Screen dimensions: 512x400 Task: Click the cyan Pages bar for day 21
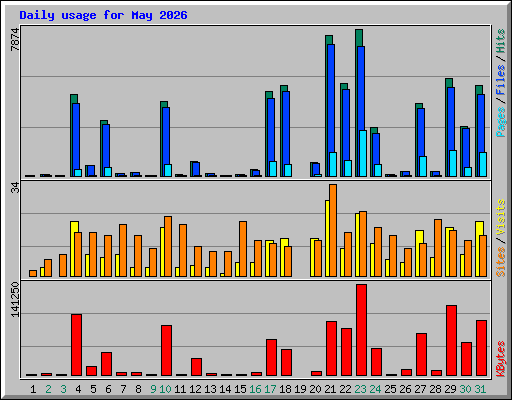click(x=333, y=164)
